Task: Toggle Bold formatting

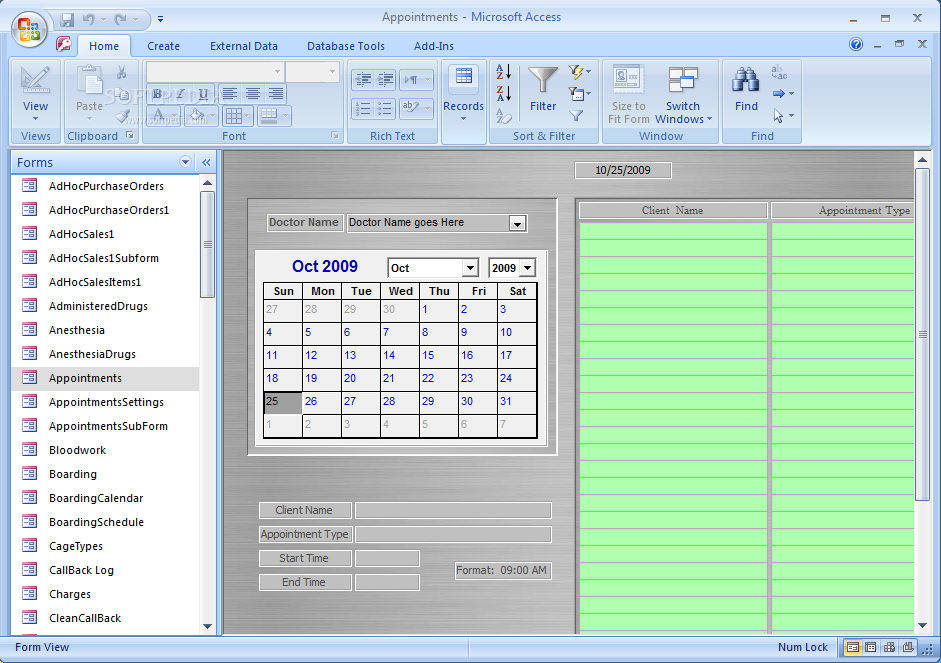Action: tap(157, 94)
